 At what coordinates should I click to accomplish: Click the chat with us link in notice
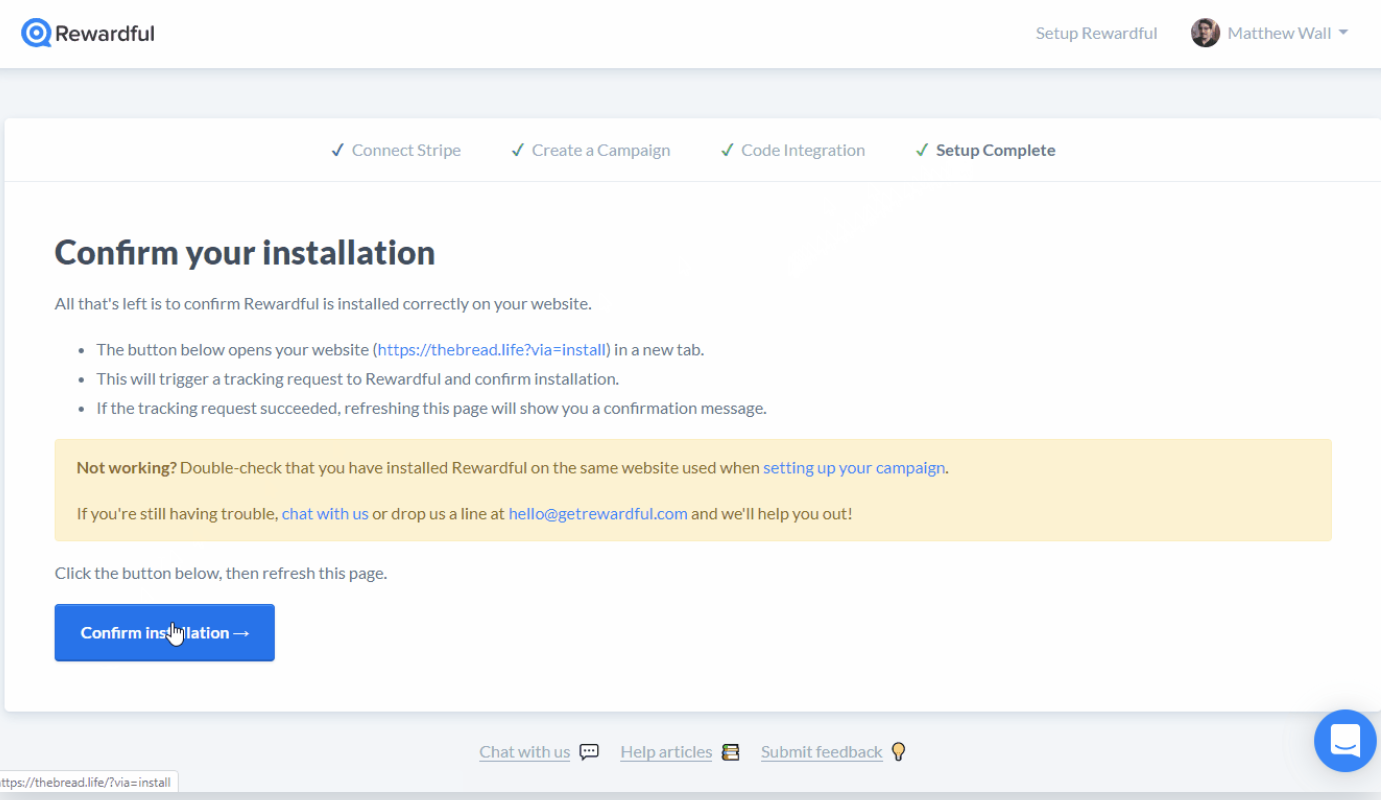tap(325, 513)
